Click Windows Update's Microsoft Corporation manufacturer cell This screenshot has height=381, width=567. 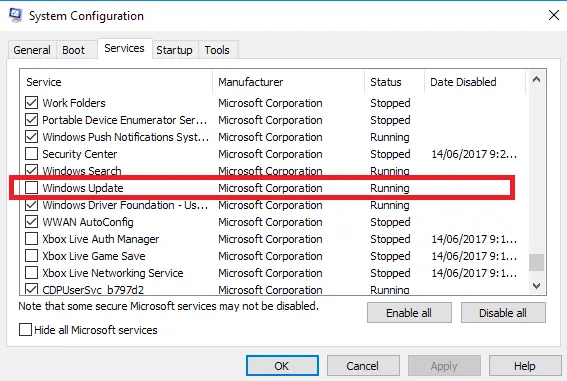270,188
